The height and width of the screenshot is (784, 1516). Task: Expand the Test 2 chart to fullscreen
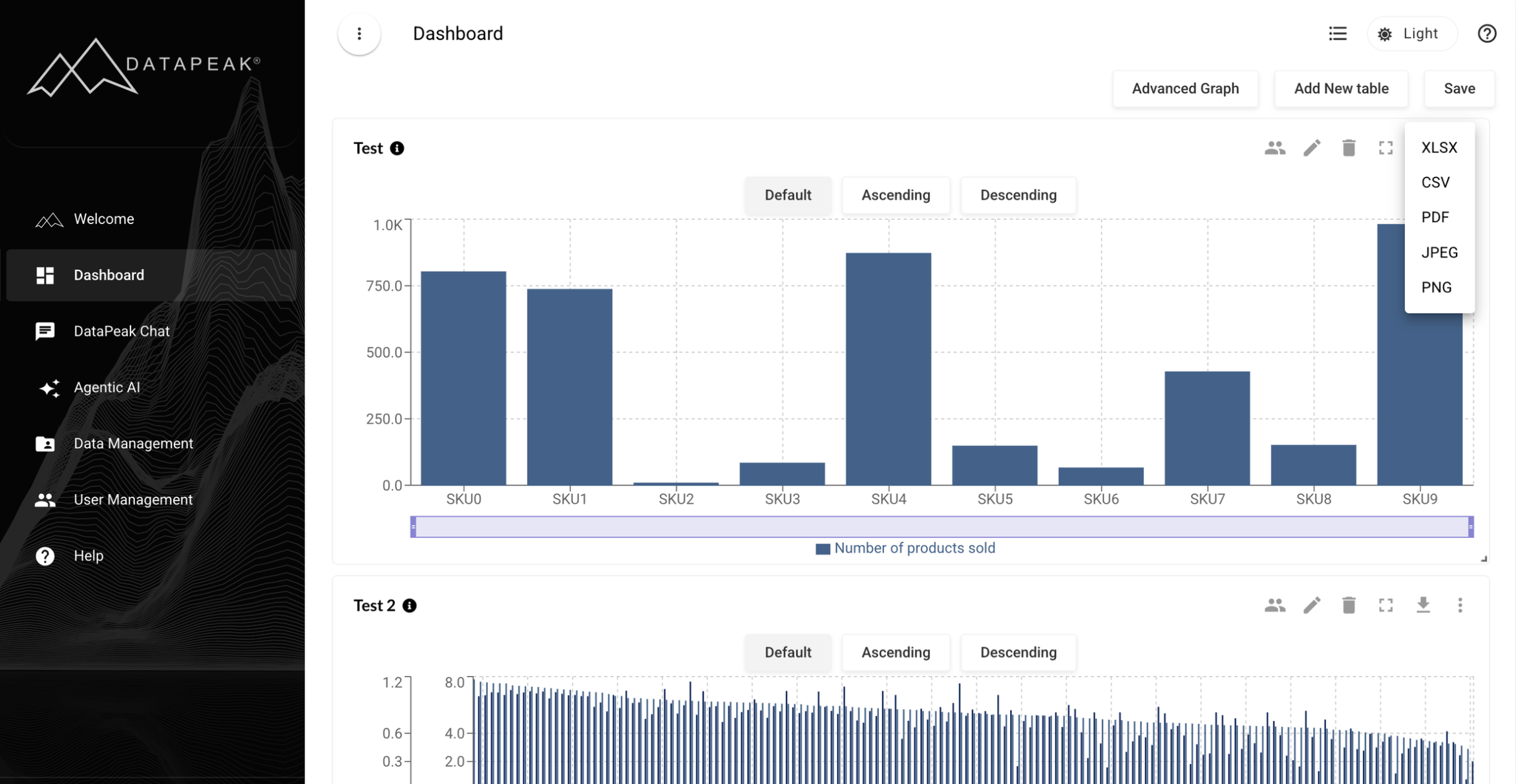(x=1385, y=605)
